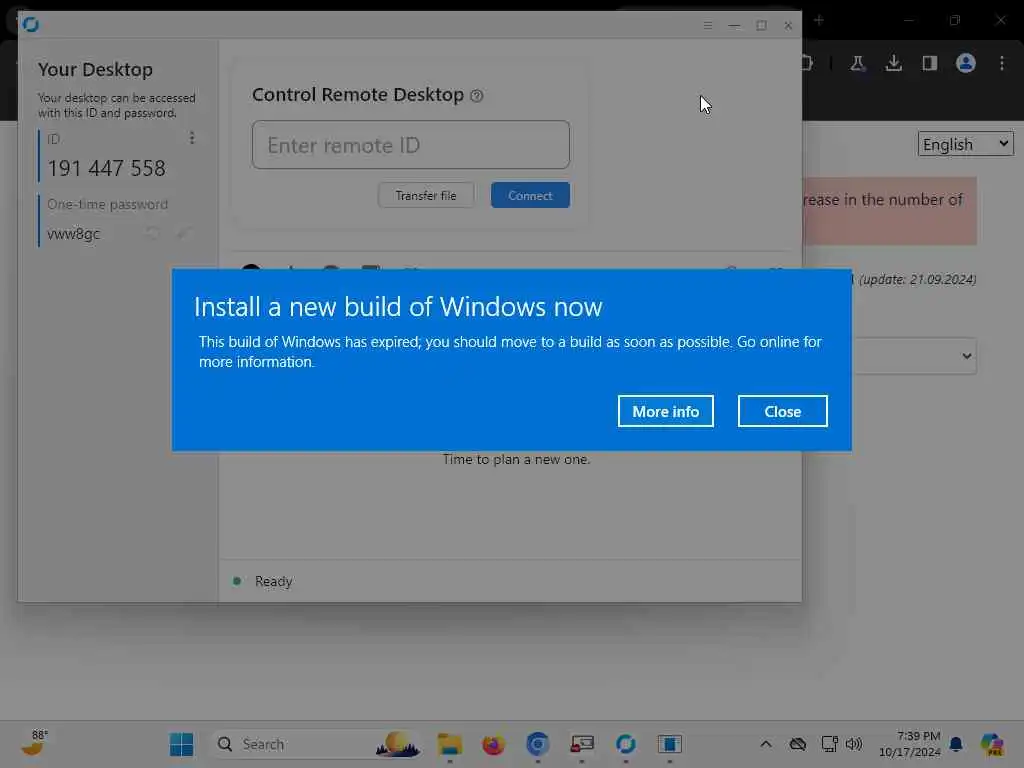Open the RustDesk hamburger settings menu
The image size is (1024, 768).
coord(707,25)
